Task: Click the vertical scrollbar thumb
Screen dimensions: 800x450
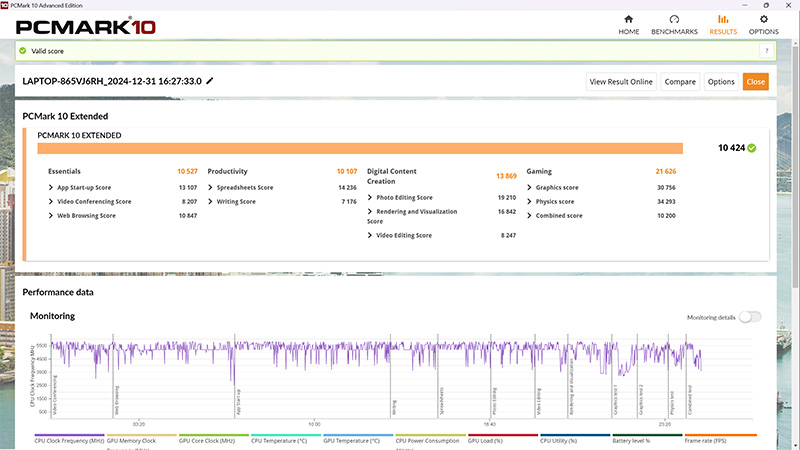Action: pos(795,167)
